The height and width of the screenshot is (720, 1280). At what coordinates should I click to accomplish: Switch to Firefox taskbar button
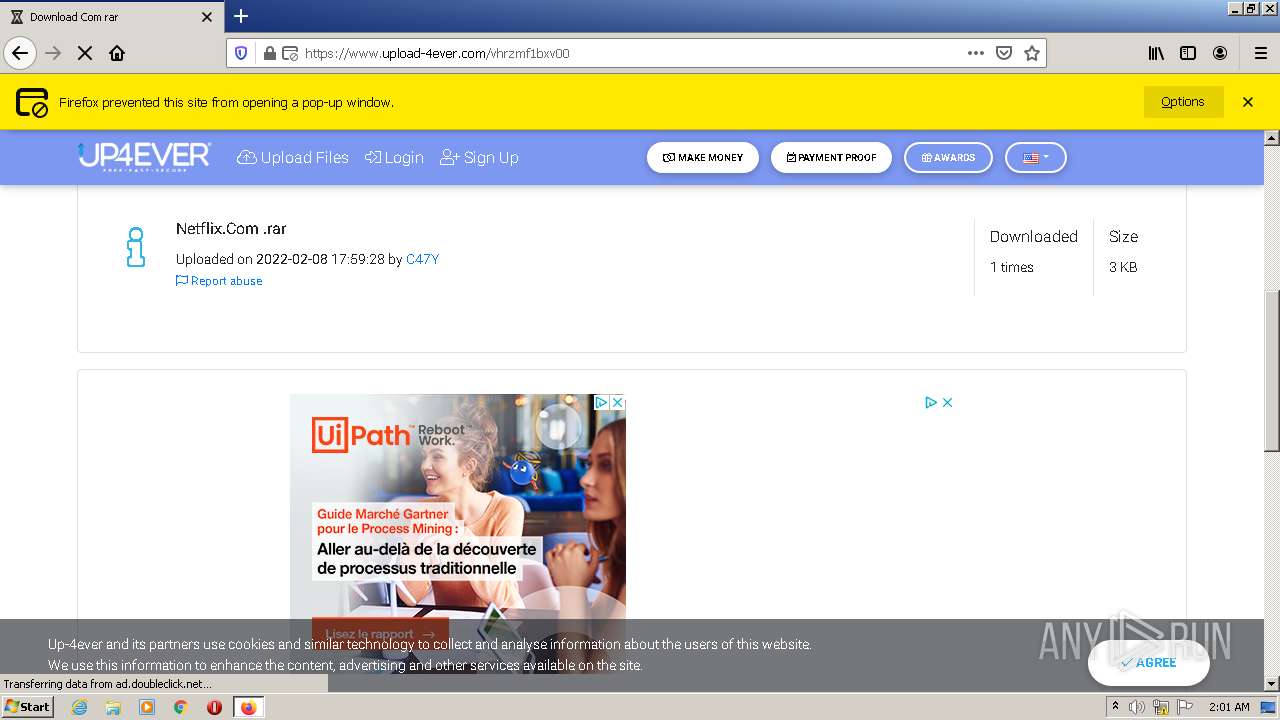248,707
